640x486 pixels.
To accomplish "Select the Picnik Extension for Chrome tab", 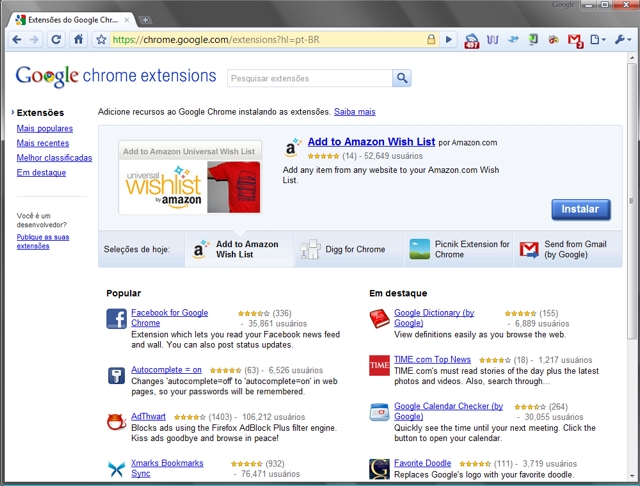I will pyautogui.click(x=459, y=249).
